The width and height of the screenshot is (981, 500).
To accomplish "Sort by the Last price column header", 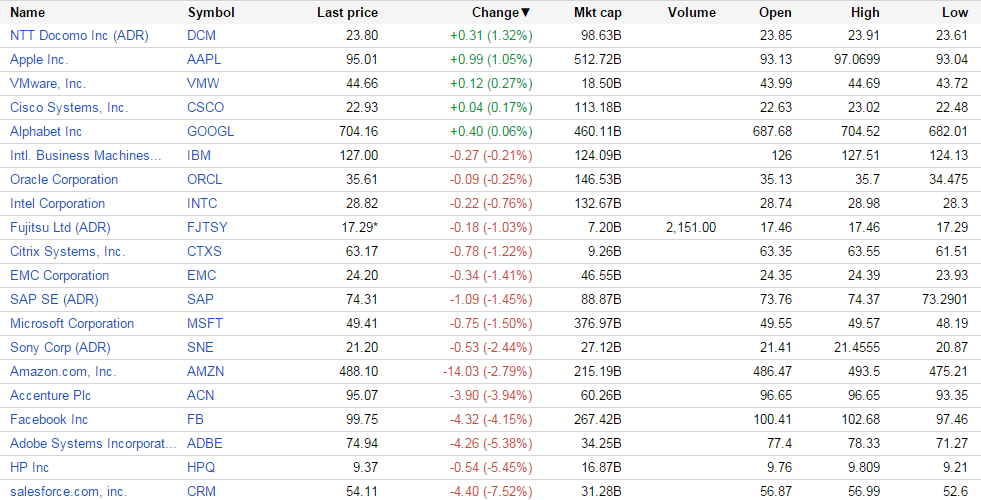I will (347, 12).
